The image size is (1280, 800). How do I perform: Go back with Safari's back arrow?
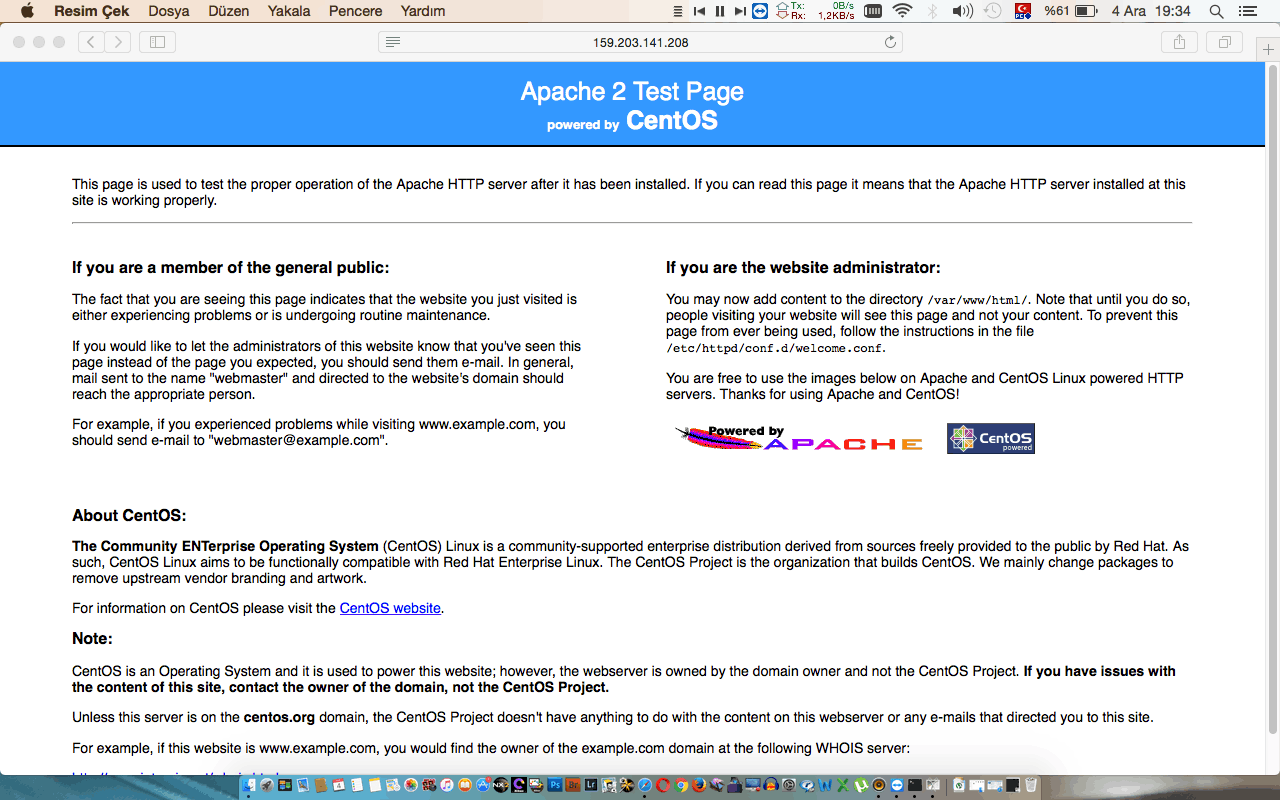91,42
